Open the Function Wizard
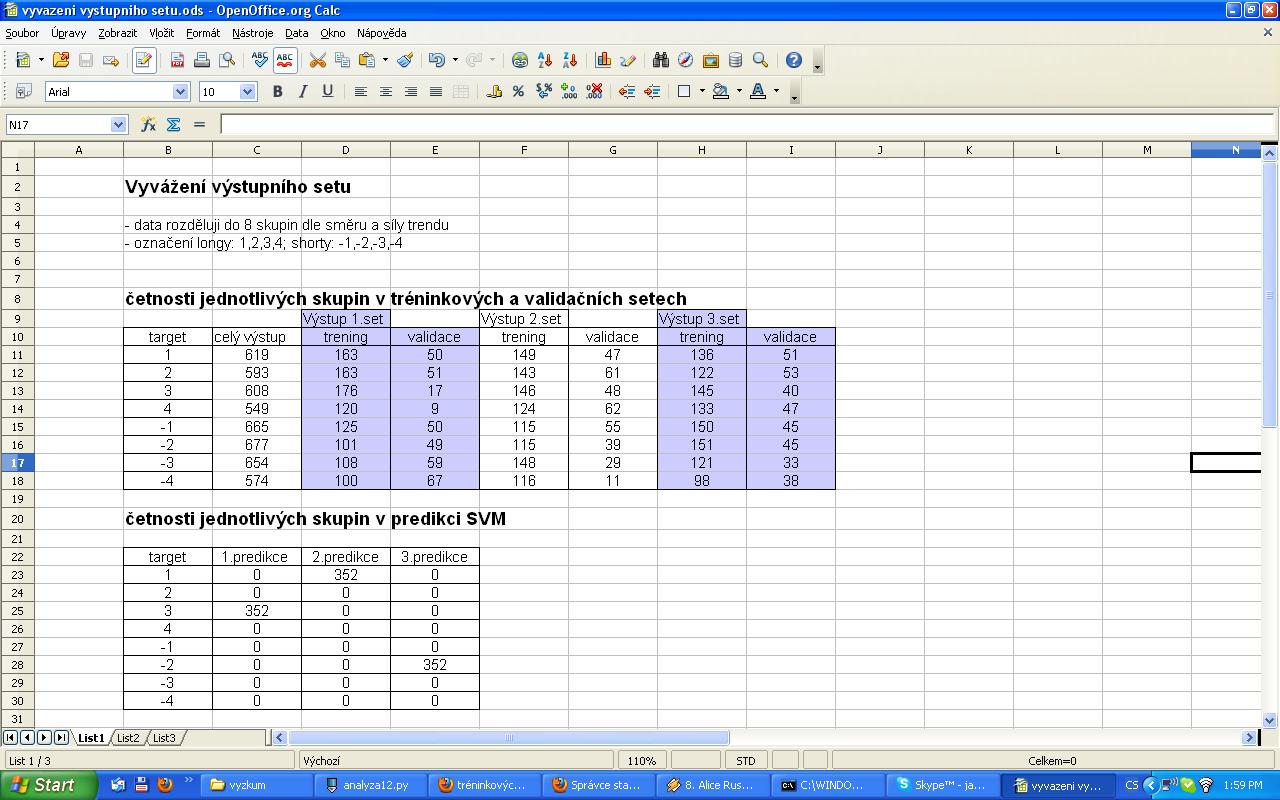1280x800 pixels. (148, 124)
